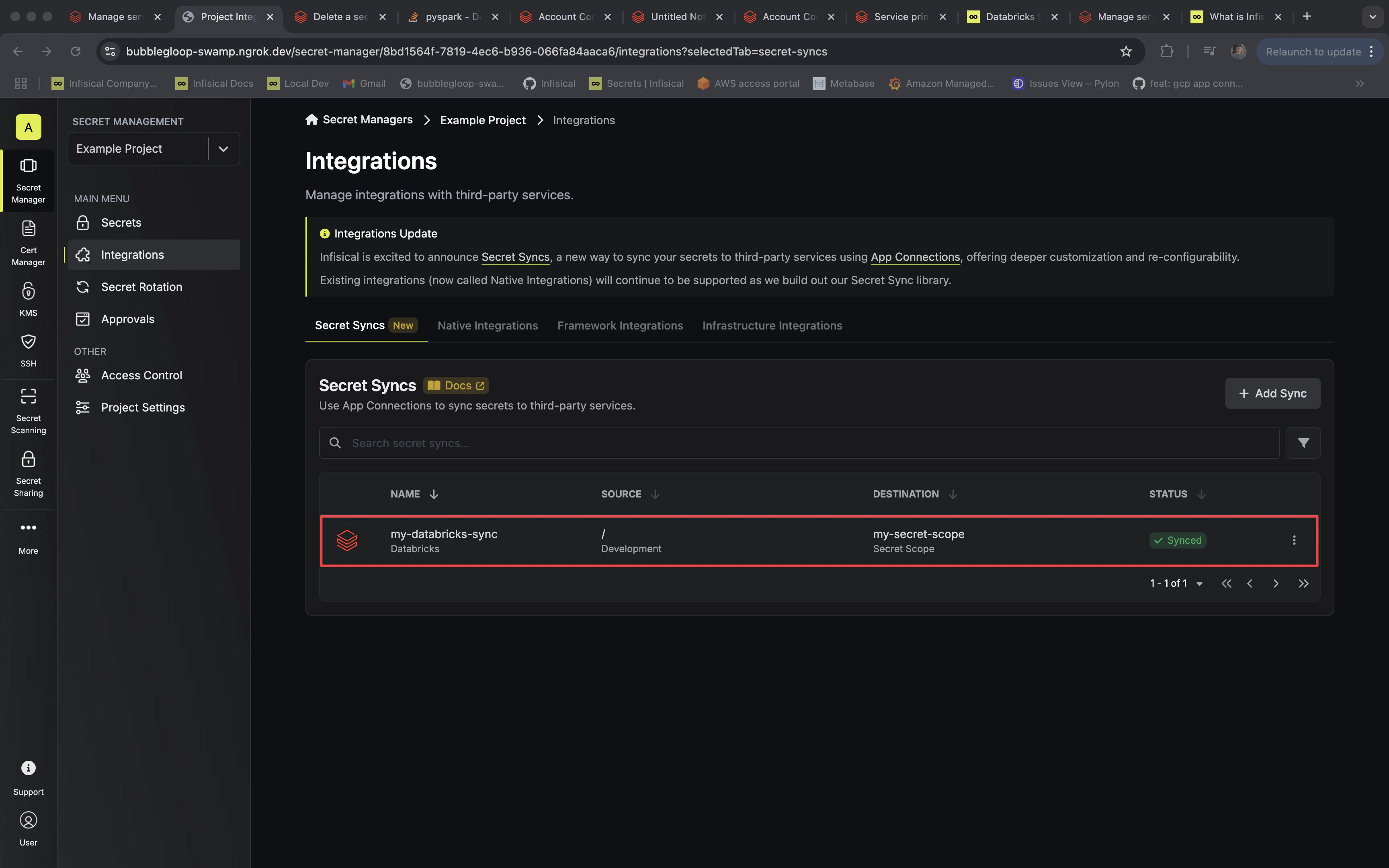This screenshot has height=868, width=1389.
Task: Follow the App Connections link
Action: pyautogui.click(x=915, y=257)
